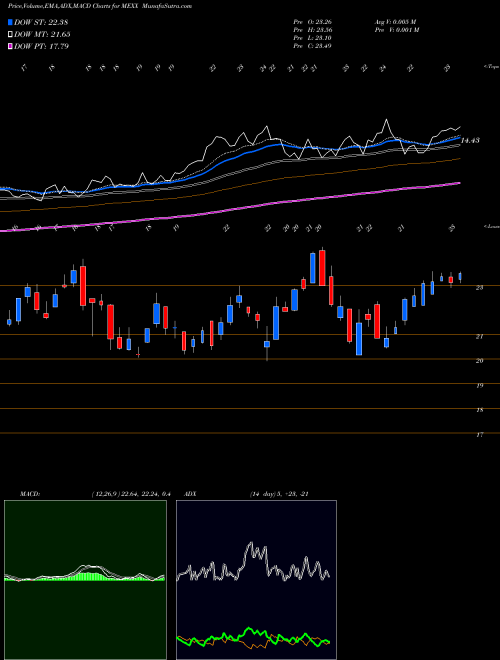This screenshot has height=660, width=500.
Task: Click the price axis label 18
Action: [x=479, y=410]
